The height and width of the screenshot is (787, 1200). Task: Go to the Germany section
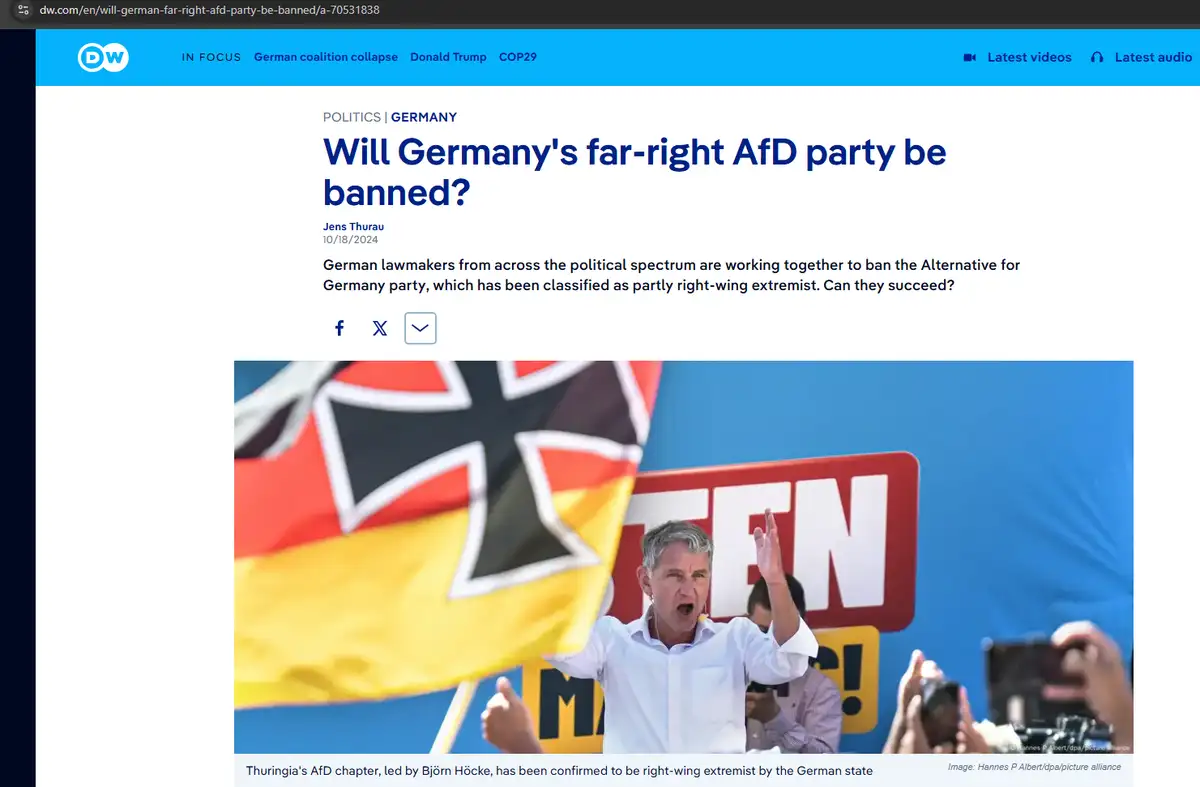[x=424, y=117]
